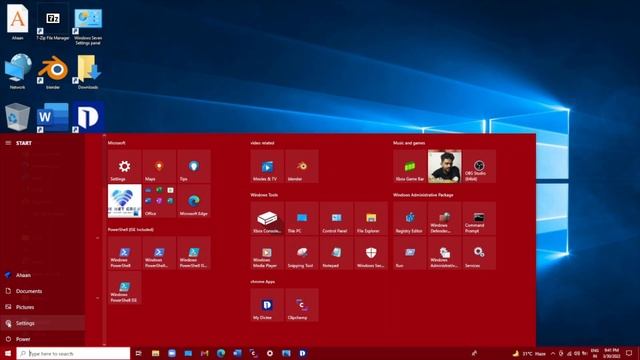Open the Windows Security tile
This screenshot has height=360, width=640.
[371, 253]
